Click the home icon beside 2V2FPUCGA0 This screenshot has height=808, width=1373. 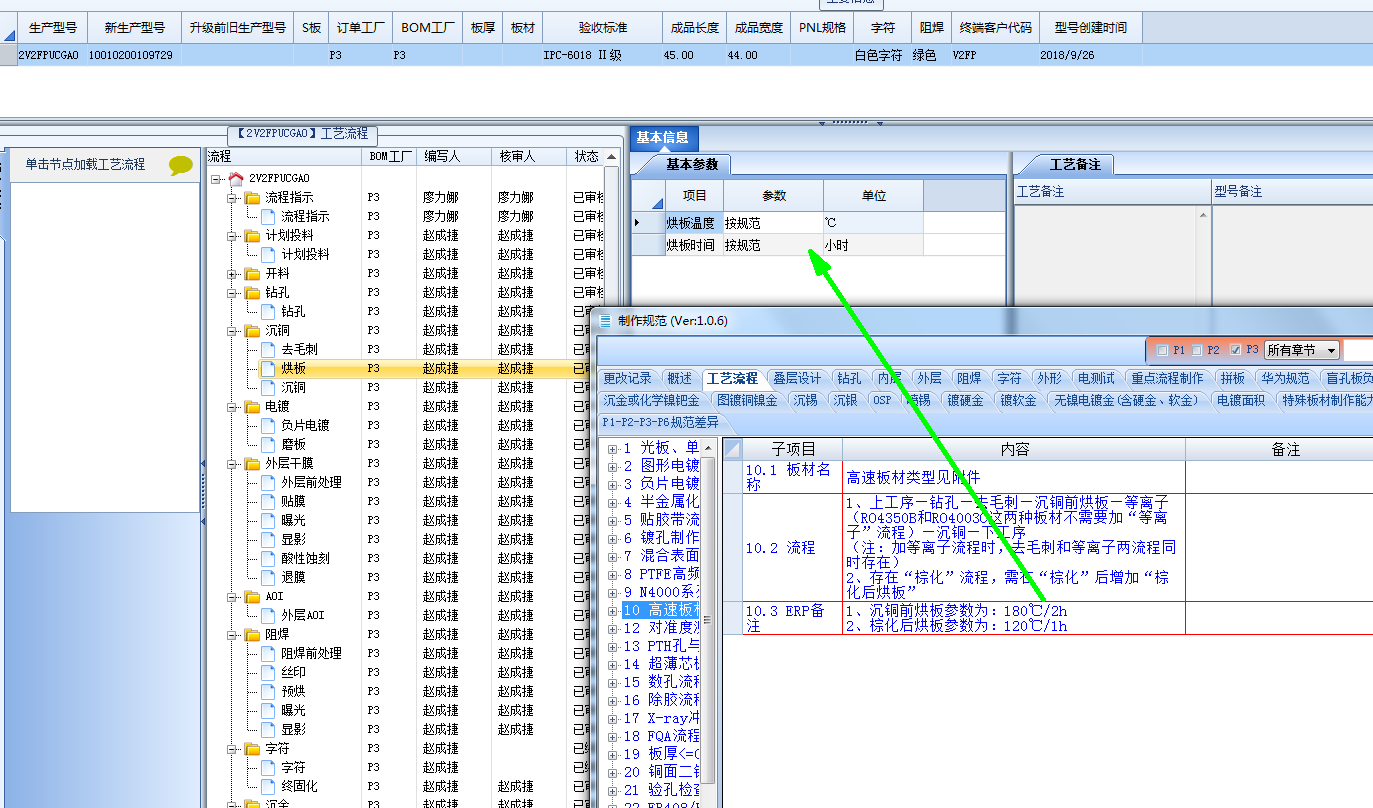236,178
